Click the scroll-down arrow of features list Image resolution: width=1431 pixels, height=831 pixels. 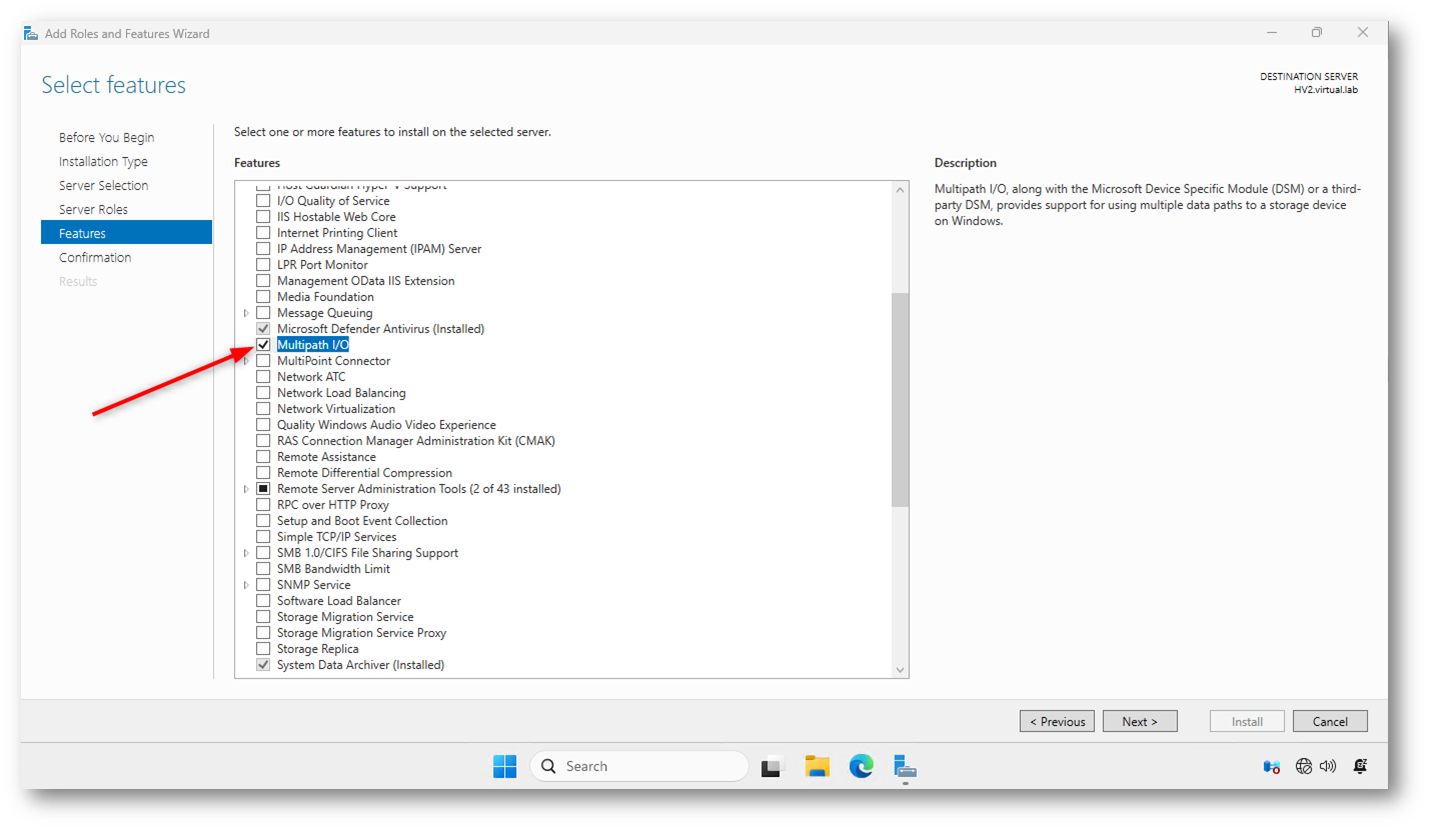pyautogui.click(x=900, y=670)
